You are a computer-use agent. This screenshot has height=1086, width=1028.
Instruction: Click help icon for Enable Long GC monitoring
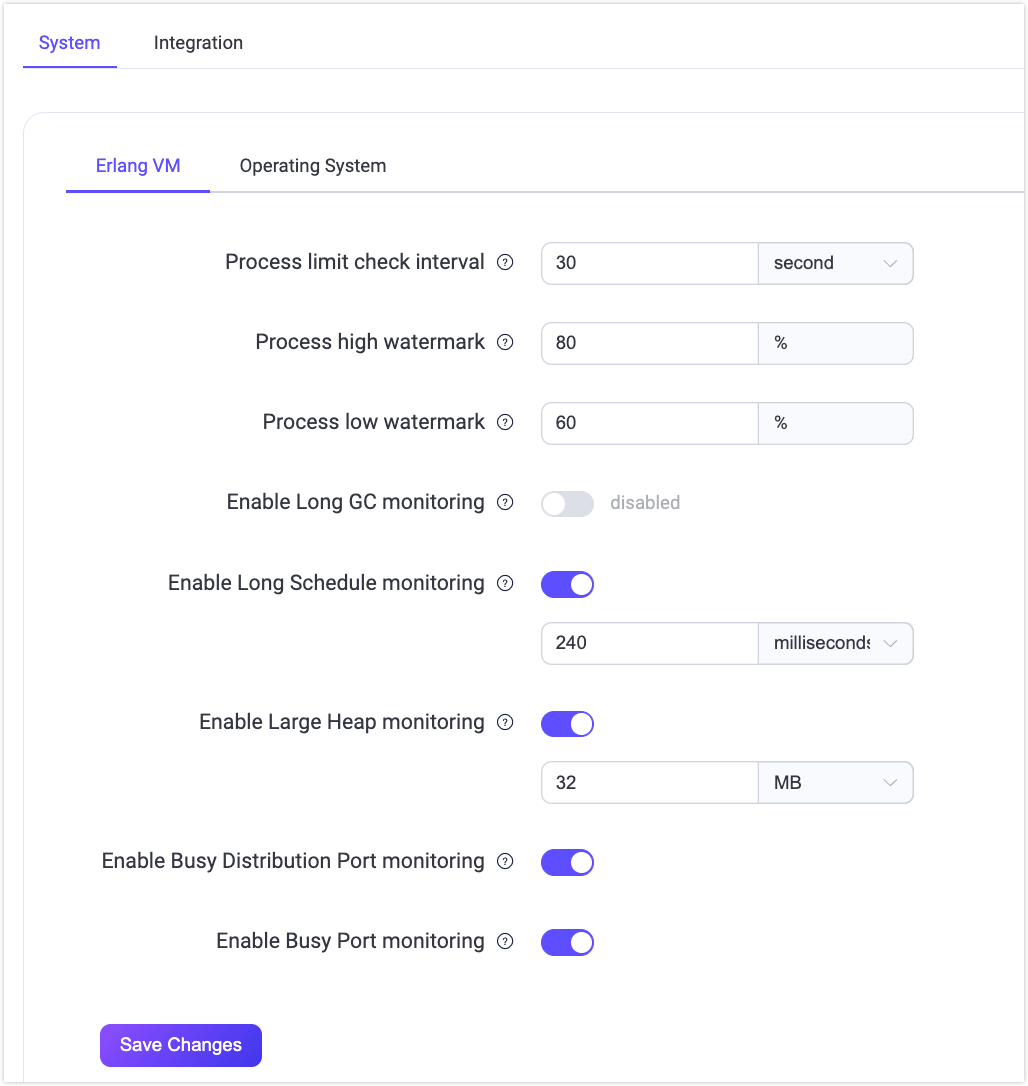pos(505,503)
